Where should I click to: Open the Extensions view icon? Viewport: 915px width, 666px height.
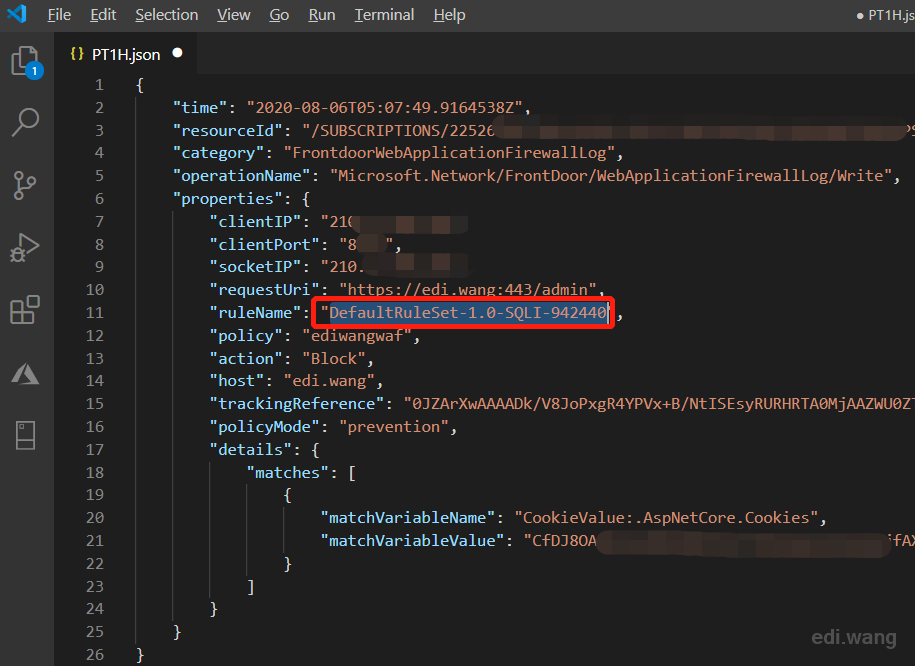pos(25,309)
